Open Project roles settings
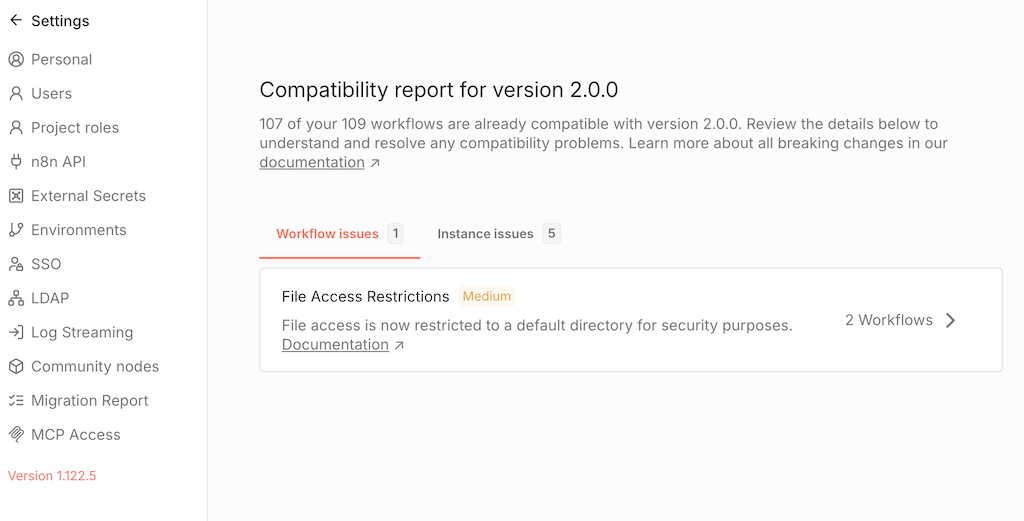Viewport: 1024px width, 521px height. 74,128
